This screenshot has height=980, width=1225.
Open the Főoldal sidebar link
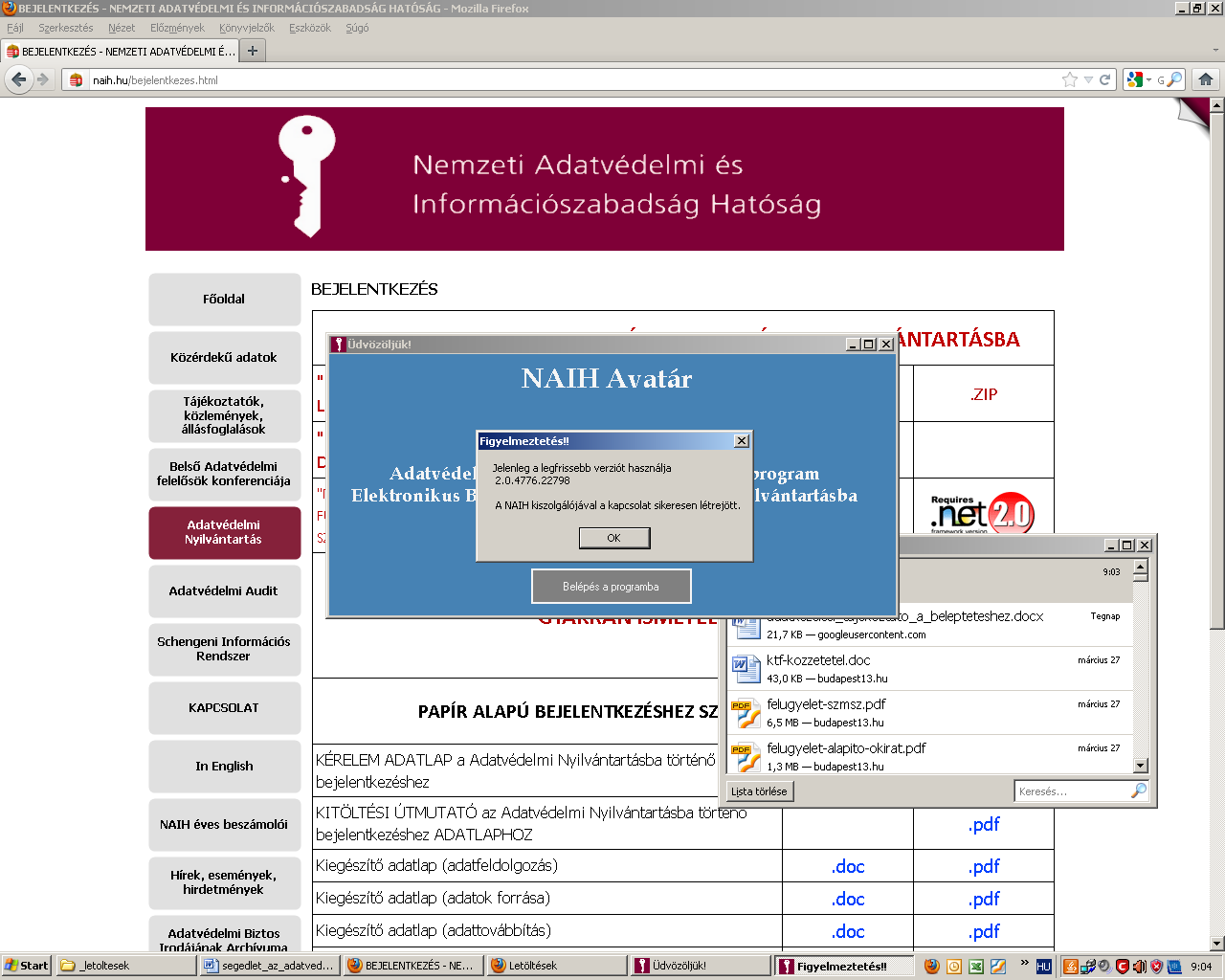pos(224,299)
